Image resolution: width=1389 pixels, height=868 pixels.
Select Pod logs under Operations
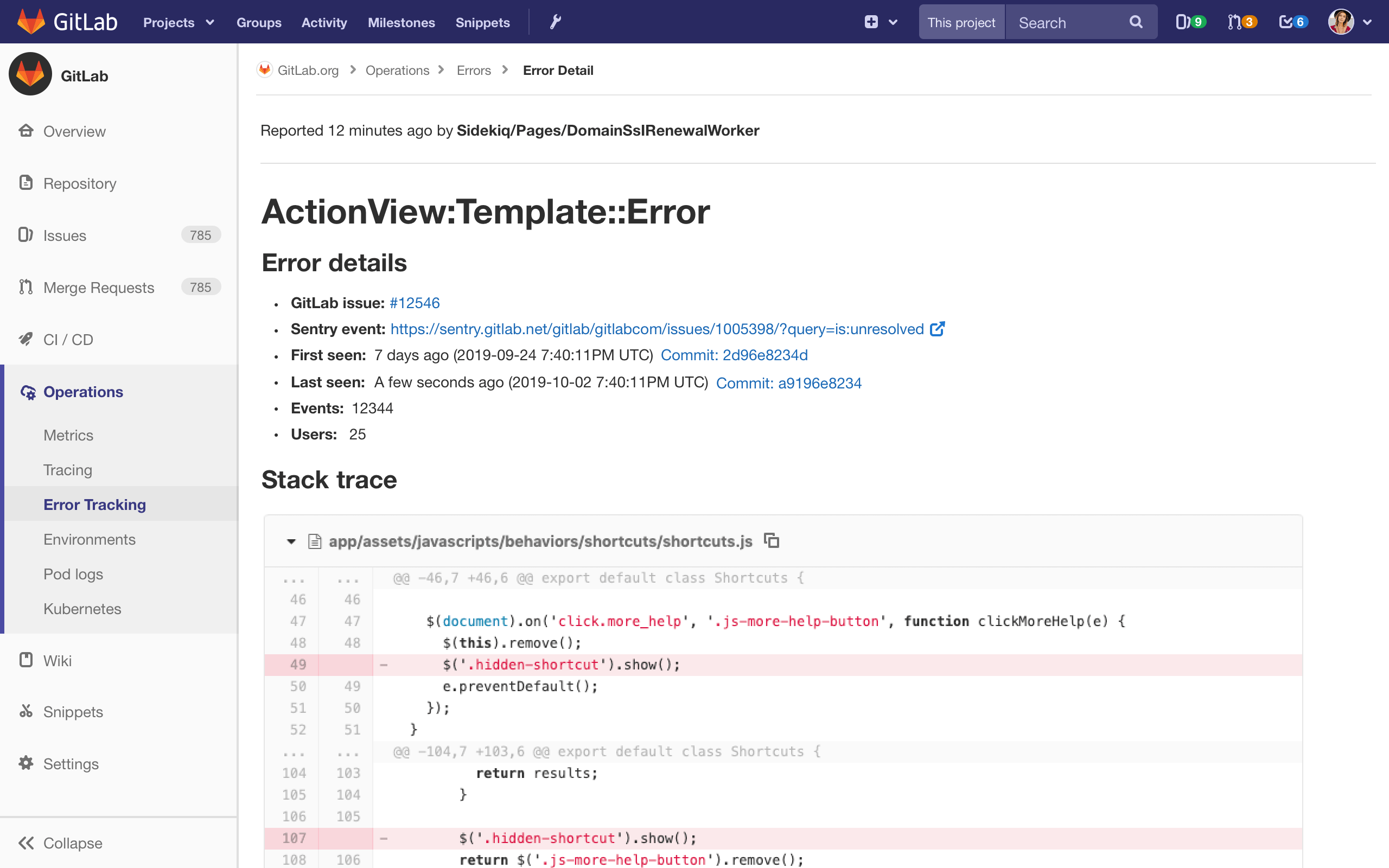coord(73,574)
